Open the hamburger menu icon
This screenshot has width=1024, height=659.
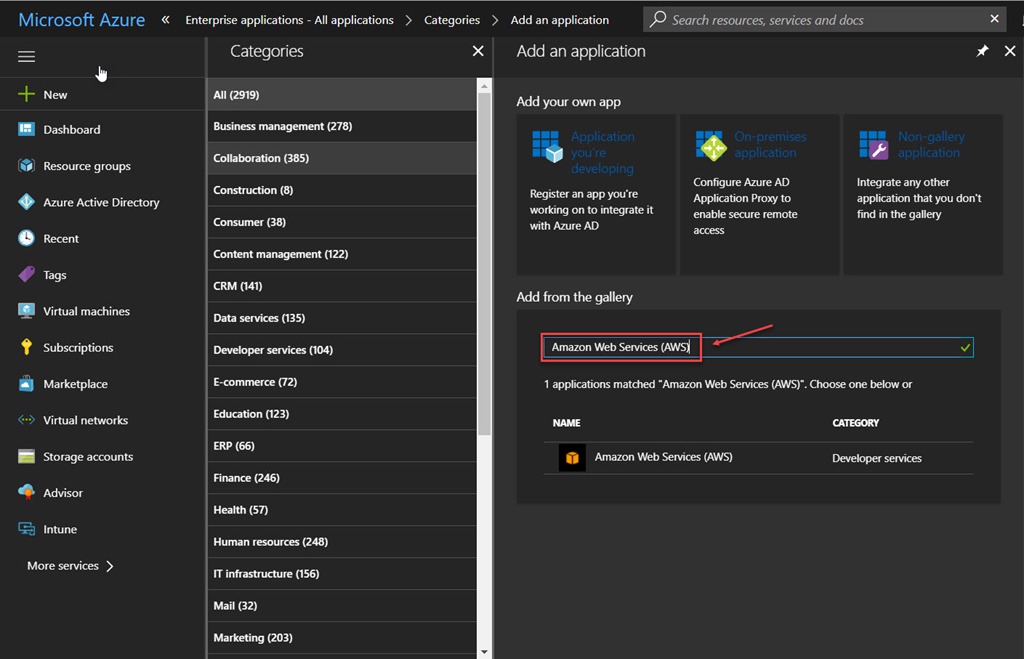click(26, 57)
